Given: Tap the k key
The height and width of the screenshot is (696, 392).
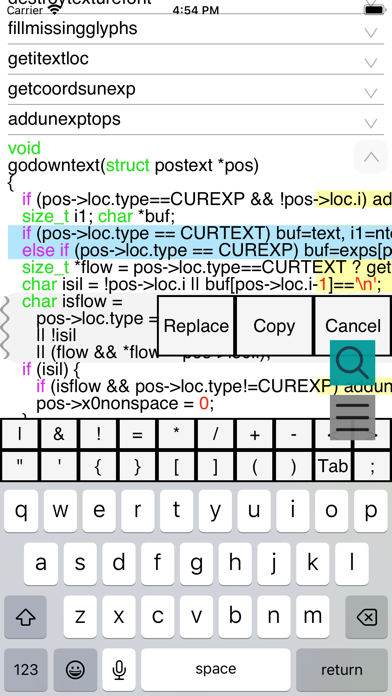Looking at the screenshot, I should (x=313, y=564).
